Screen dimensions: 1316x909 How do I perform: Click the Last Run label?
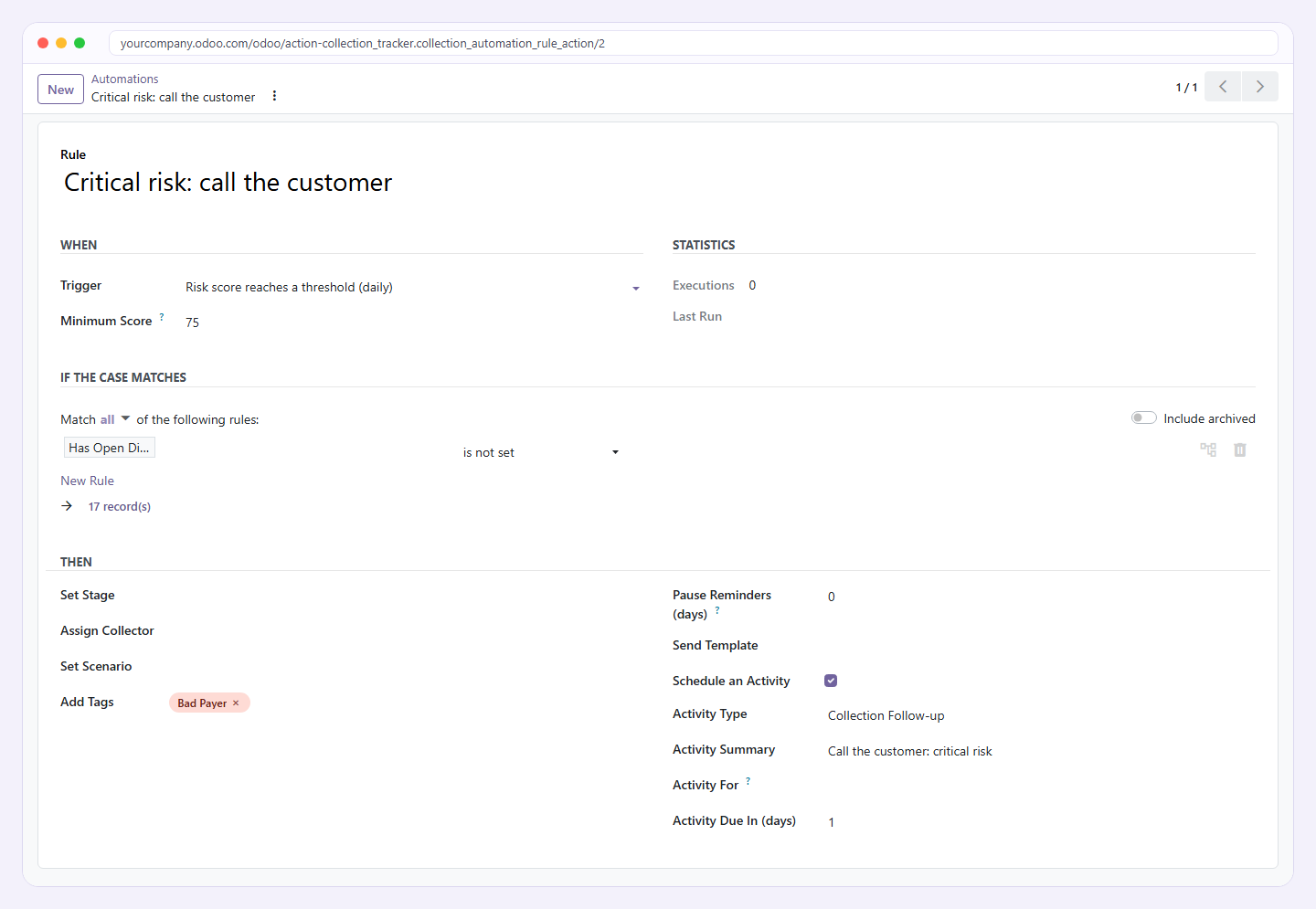pos(697,316)
